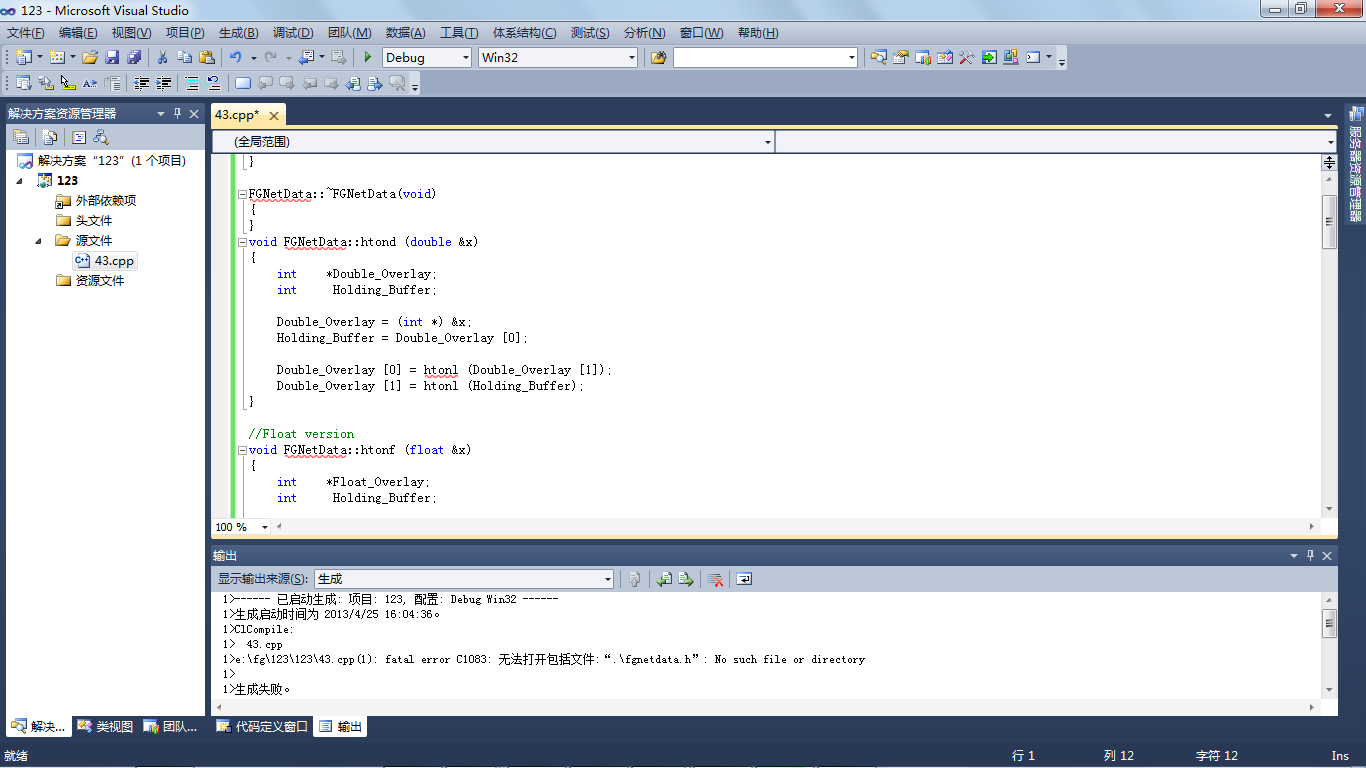Switch to the 代码定义窗口 tab
The width and height of the screenshot is (1366, 768).
[263, 727]
